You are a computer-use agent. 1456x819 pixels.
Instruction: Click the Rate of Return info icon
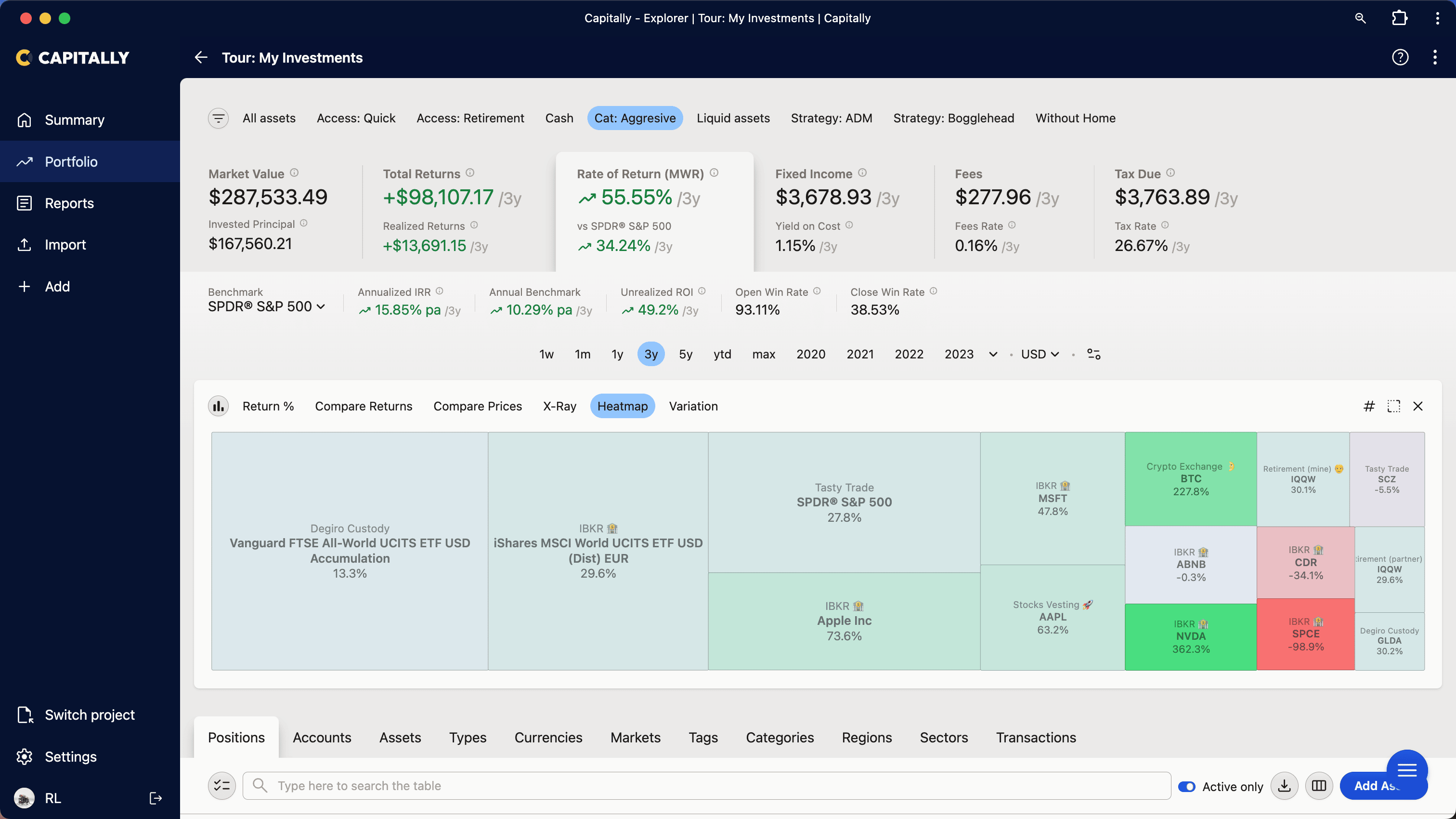click(x=714, y=173)
